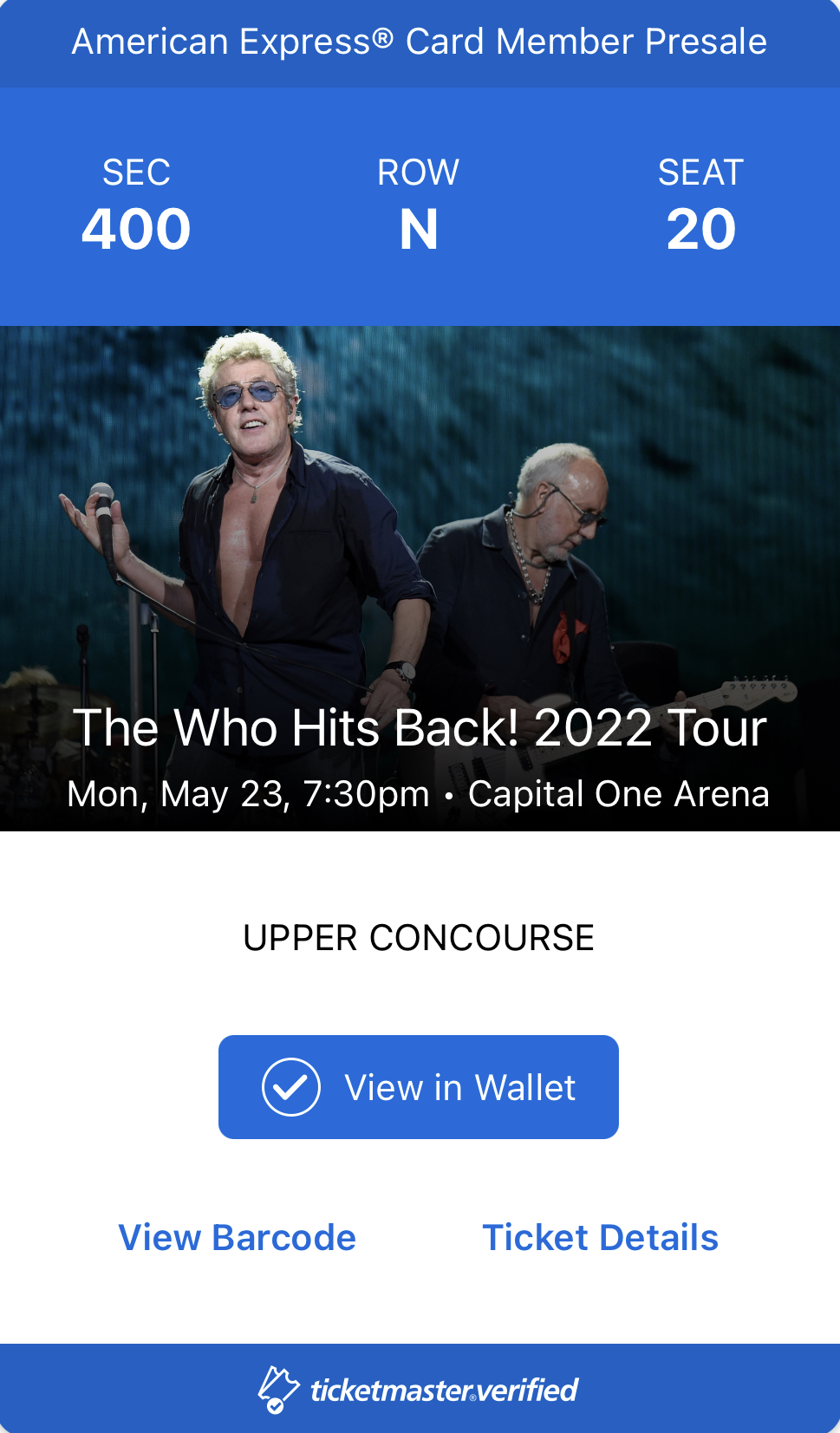The width and height of the screenshot is (840, 1433).
Task: Click the section number 400
Action: pos(136,230)
